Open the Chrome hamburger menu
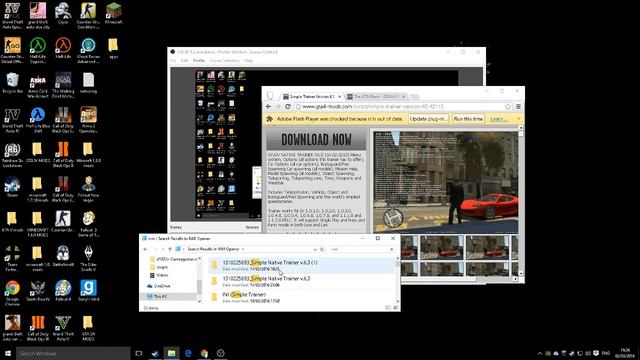Screen dimensions: 640x360 coord(518,107)
